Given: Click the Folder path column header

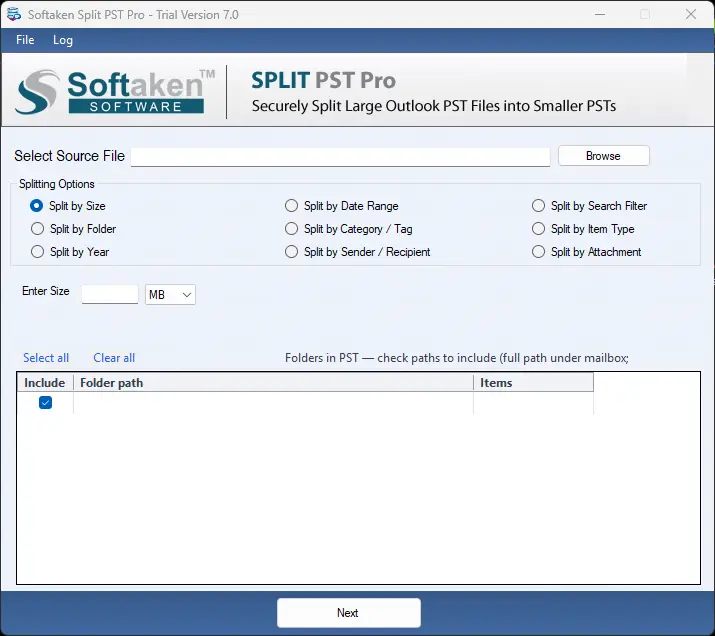Looking at the screenshot, I should pyautogui.click(x=273, y=383).
